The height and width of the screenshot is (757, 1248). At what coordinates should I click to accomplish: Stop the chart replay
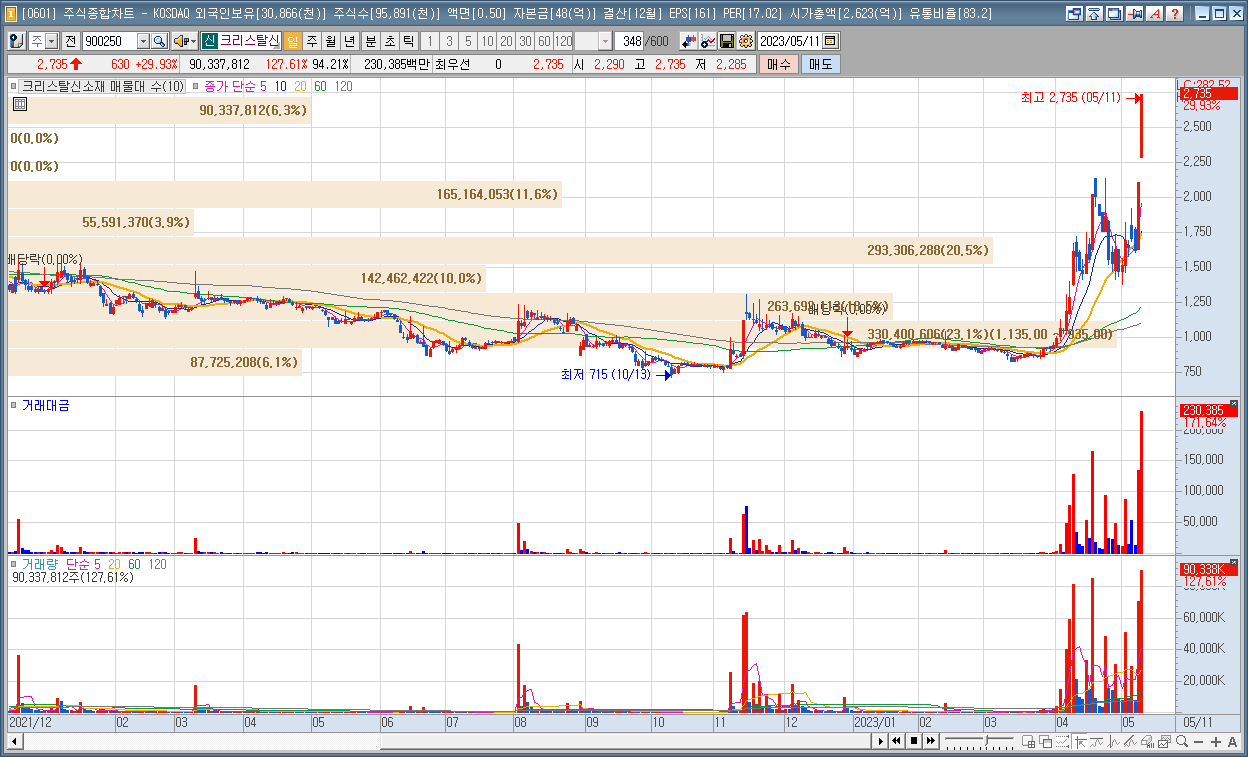click(914, 741)
